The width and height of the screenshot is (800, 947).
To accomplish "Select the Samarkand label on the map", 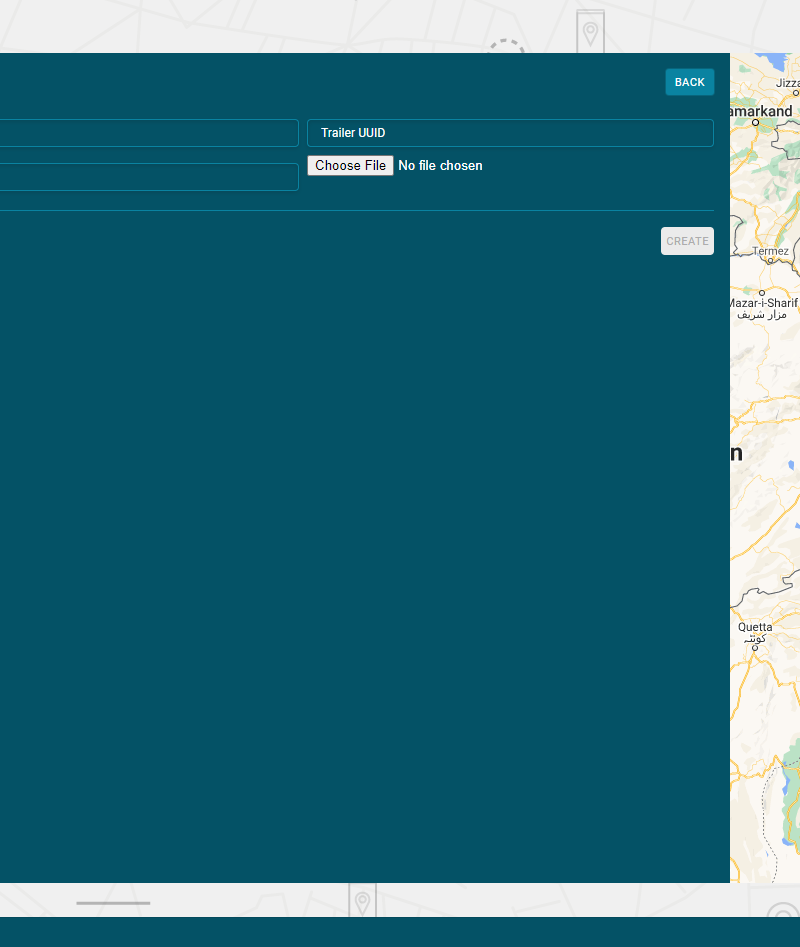I will [761, 111].
